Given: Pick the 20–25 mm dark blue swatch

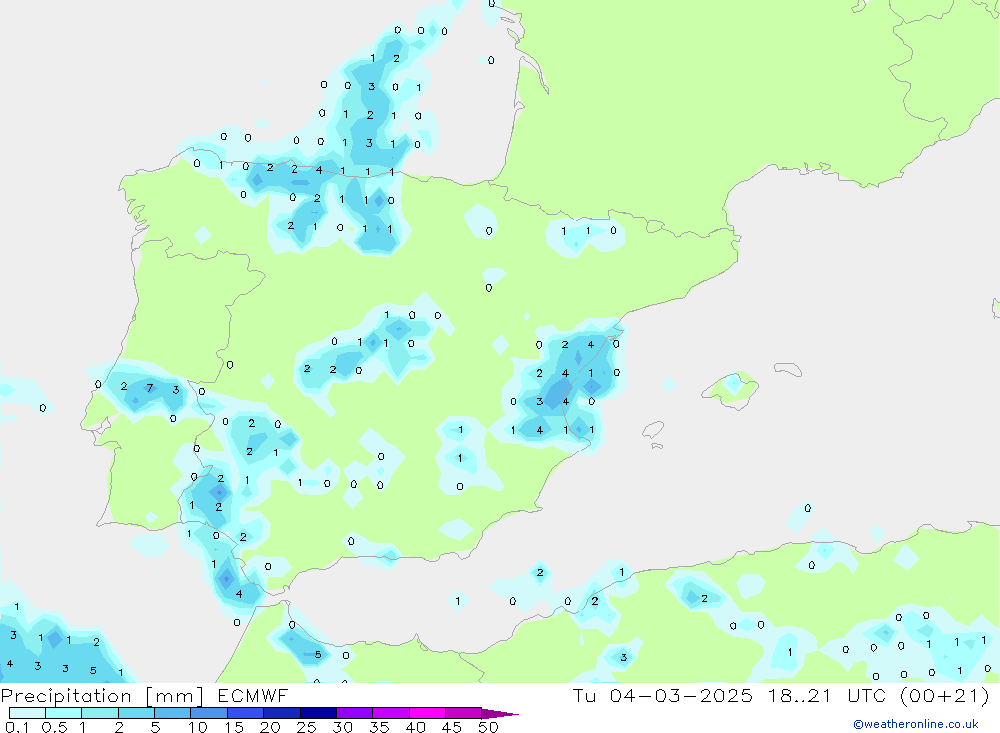Looking at the screenshot, I should [282, 713].
